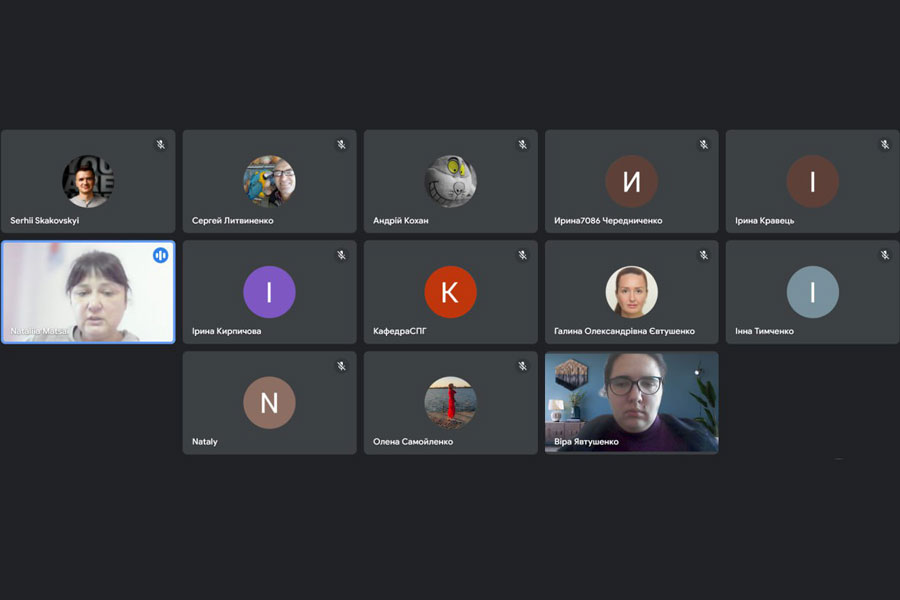The image size is (900, 600).
Task: Click muted mic icon on Сергей Литвиненко tile
Action: pos(342,145)
